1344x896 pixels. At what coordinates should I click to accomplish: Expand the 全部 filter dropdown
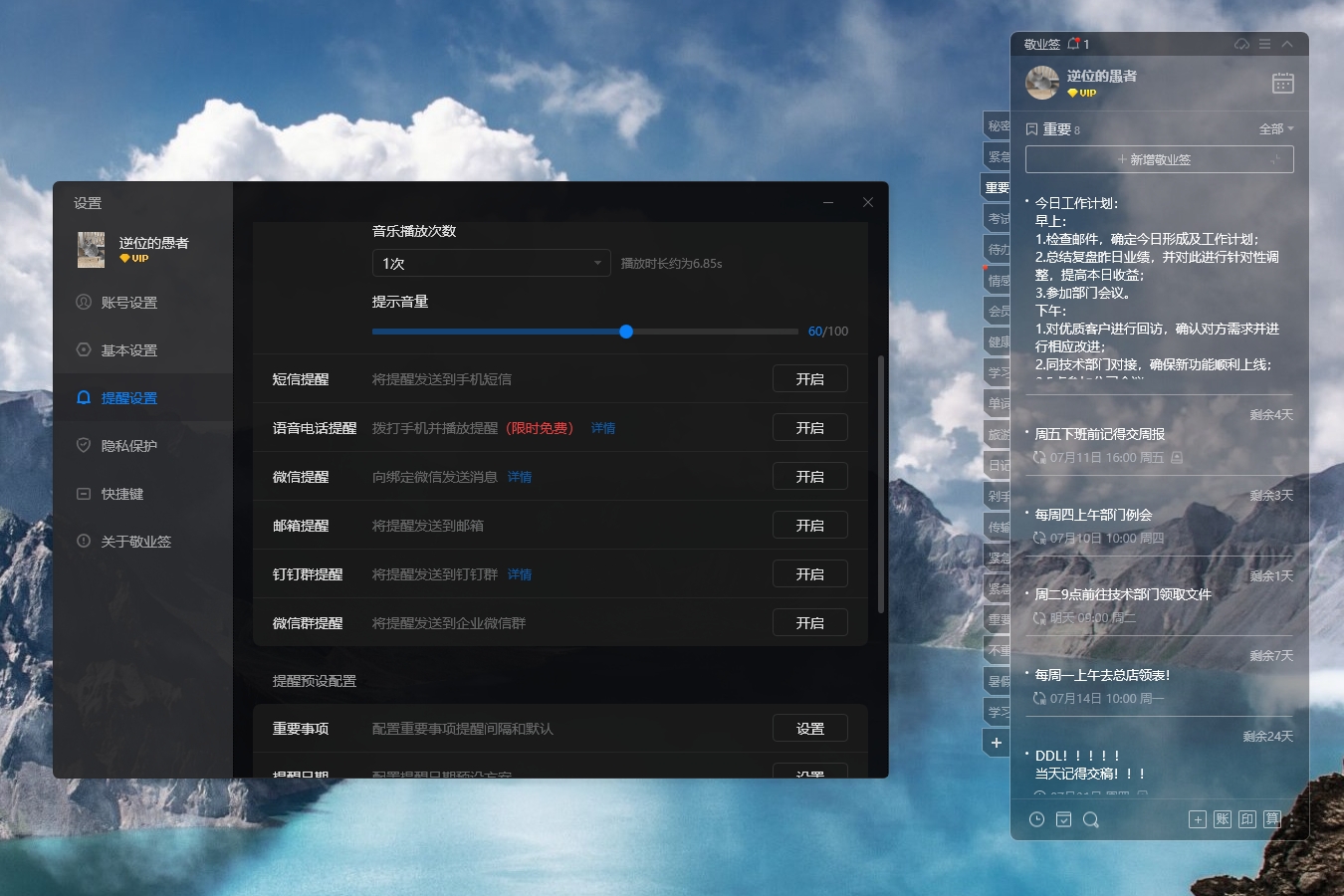[1276, 129]
